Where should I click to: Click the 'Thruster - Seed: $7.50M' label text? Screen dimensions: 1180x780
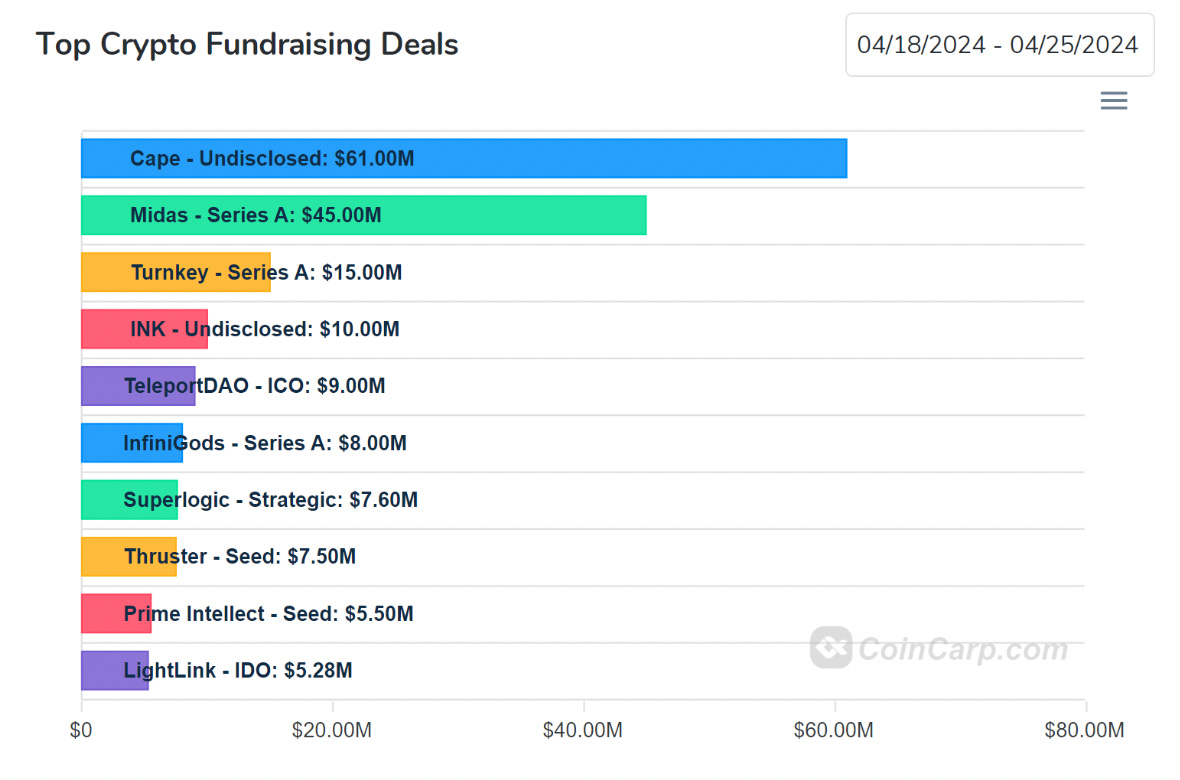(x=240, y=557)
